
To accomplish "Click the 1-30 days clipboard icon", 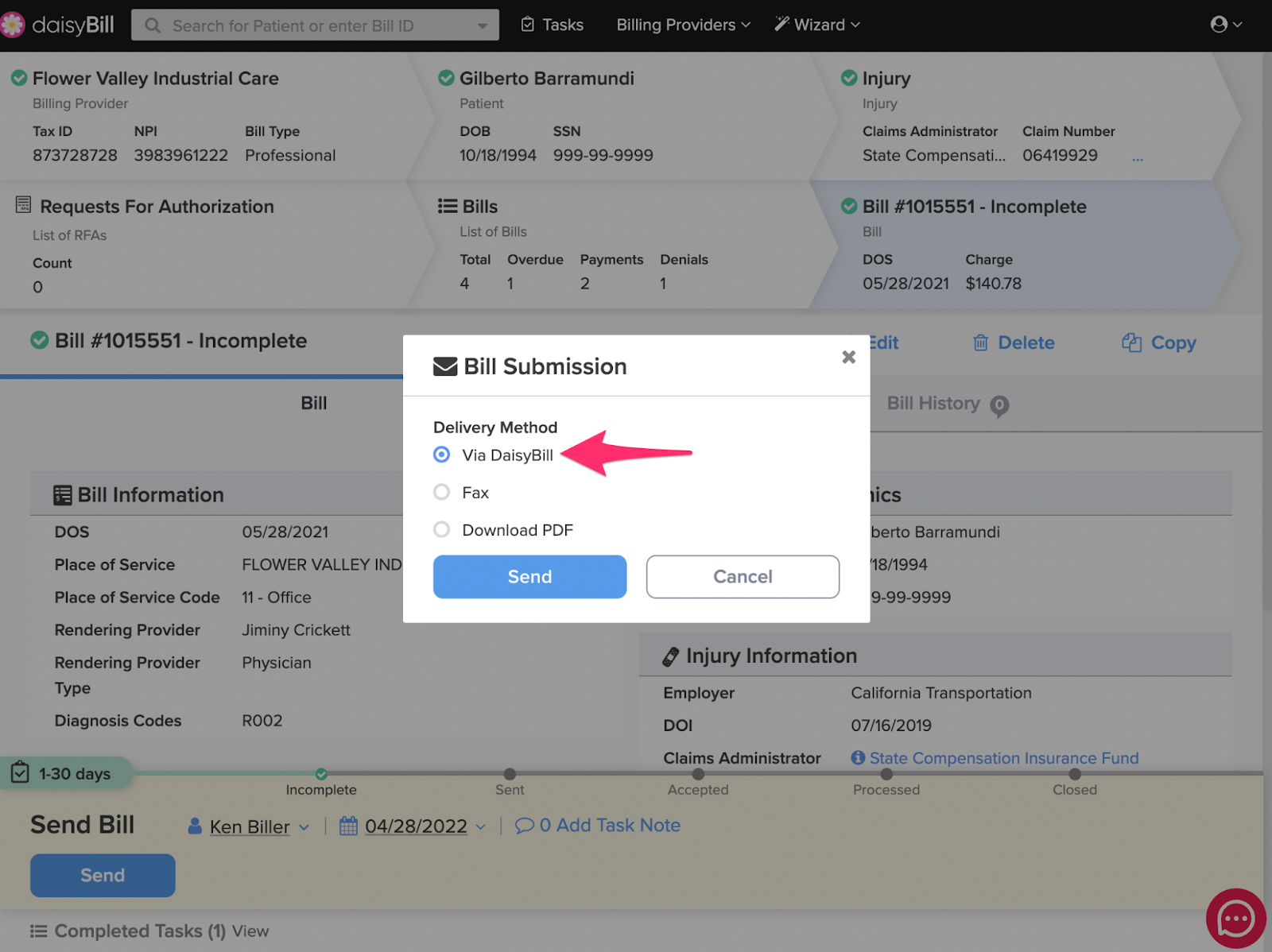I will click(x=21, y=772).
